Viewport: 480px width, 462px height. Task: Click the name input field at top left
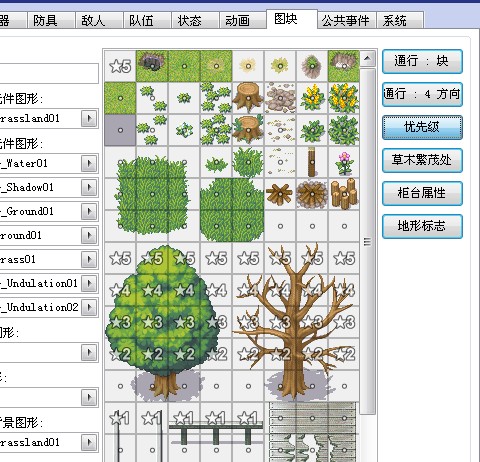click(49, 73)
